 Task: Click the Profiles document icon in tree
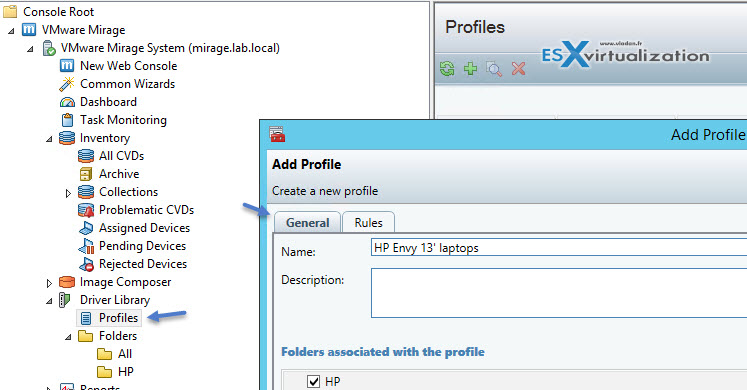(x=86, y=318)
